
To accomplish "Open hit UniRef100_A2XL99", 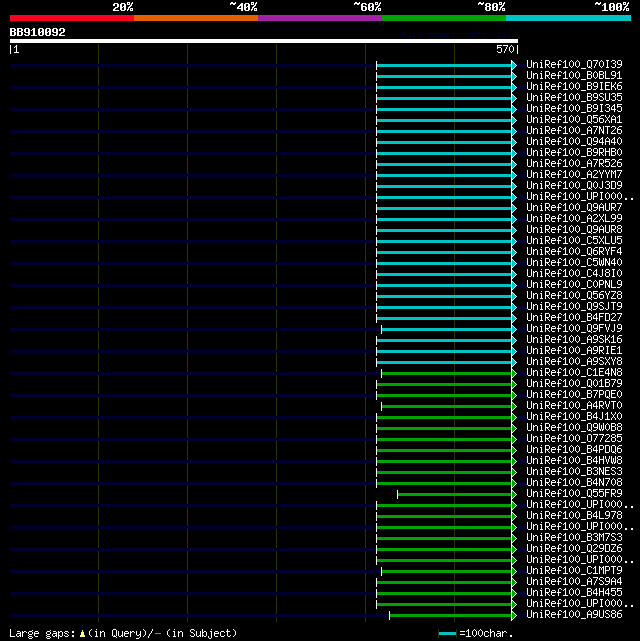I will 574,218.
